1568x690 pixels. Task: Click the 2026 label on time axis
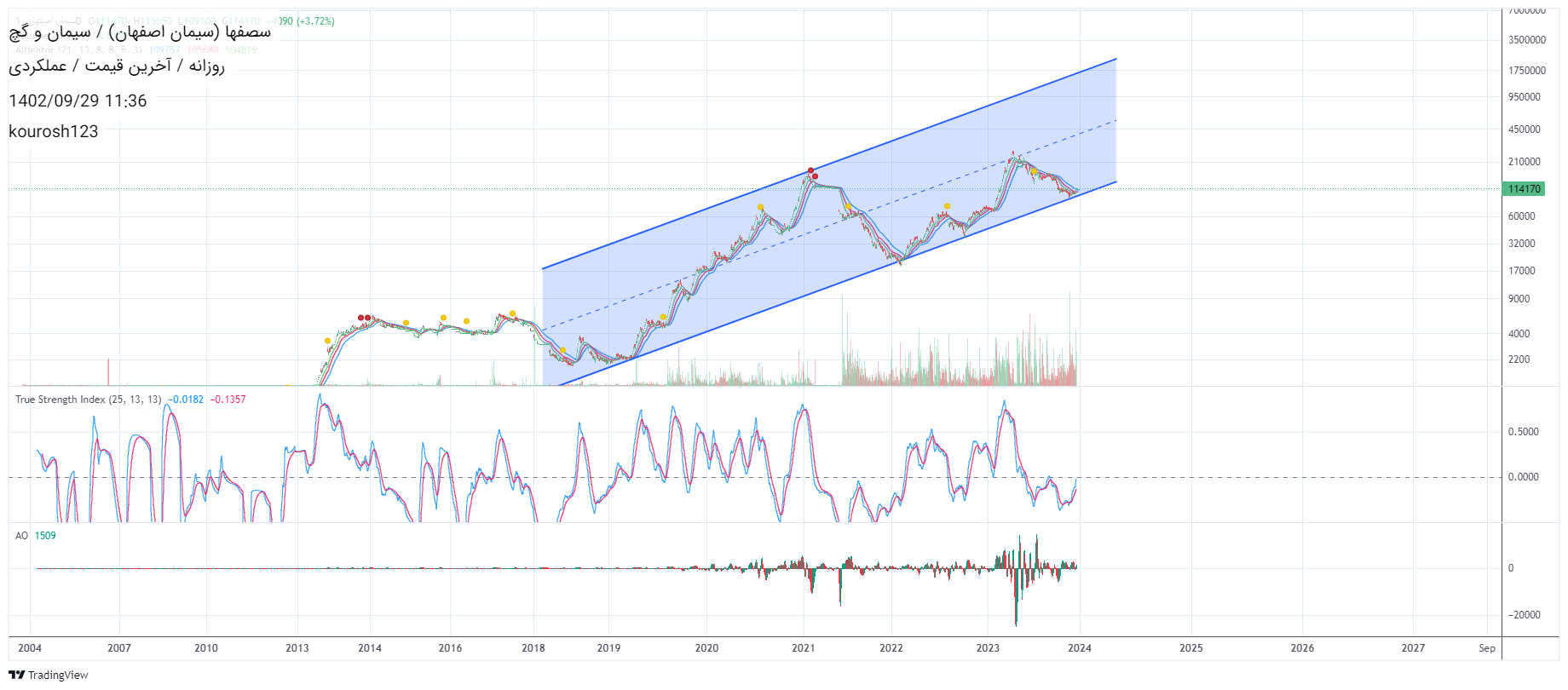click(1302, 648)
